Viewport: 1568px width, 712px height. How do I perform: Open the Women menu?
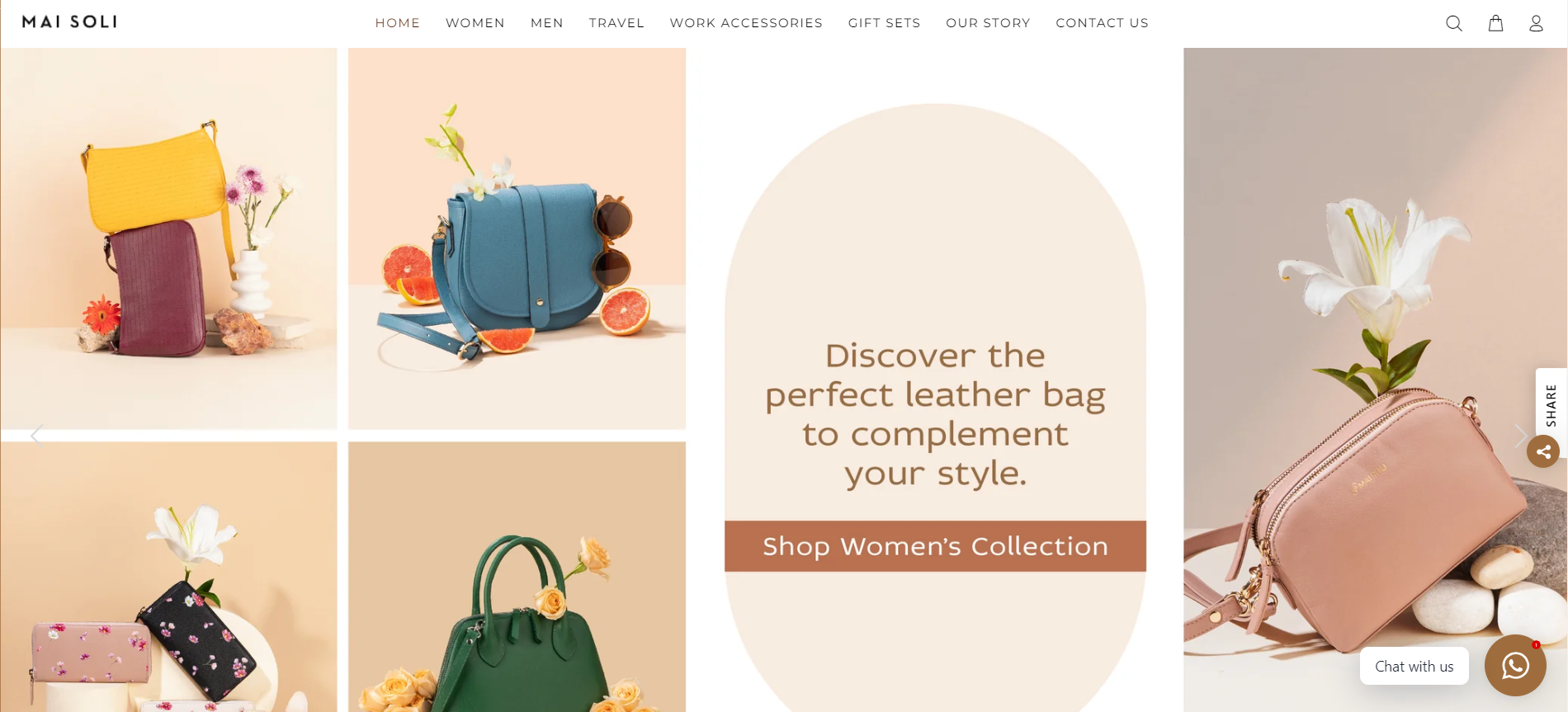[475, 23]
